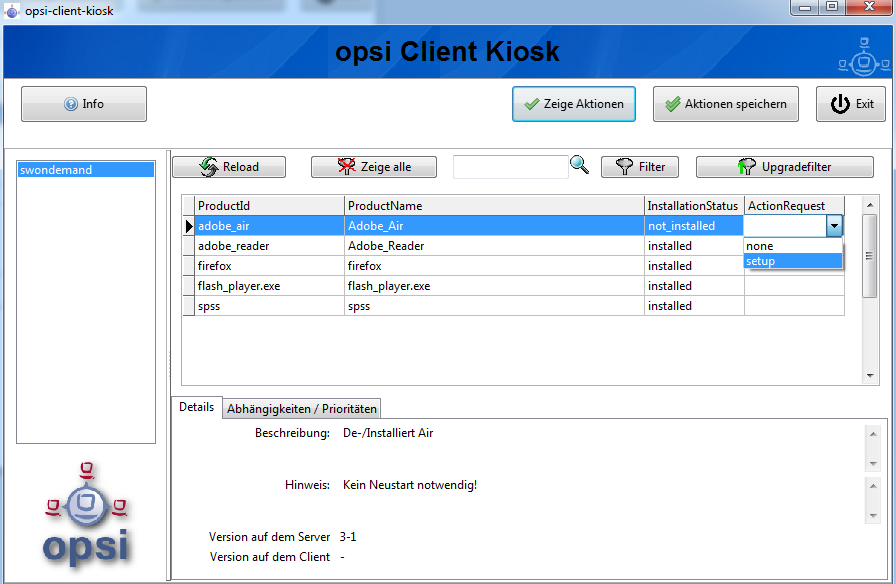Click the Beschreibung field scroll down arrow
Screen dimensions: 896x584
873,463
